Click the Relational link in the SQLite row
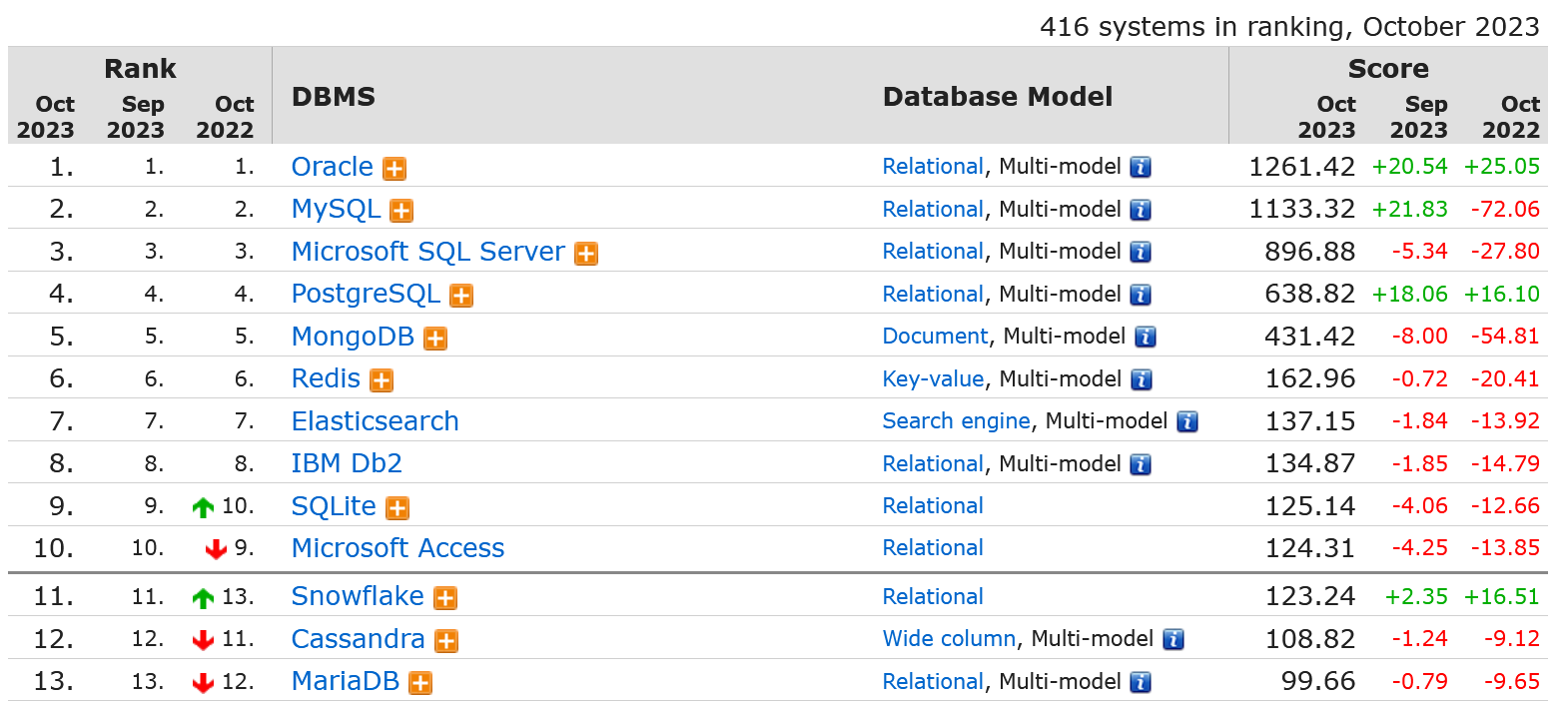Screen dimensions: 1568x704 pos(933,506)
